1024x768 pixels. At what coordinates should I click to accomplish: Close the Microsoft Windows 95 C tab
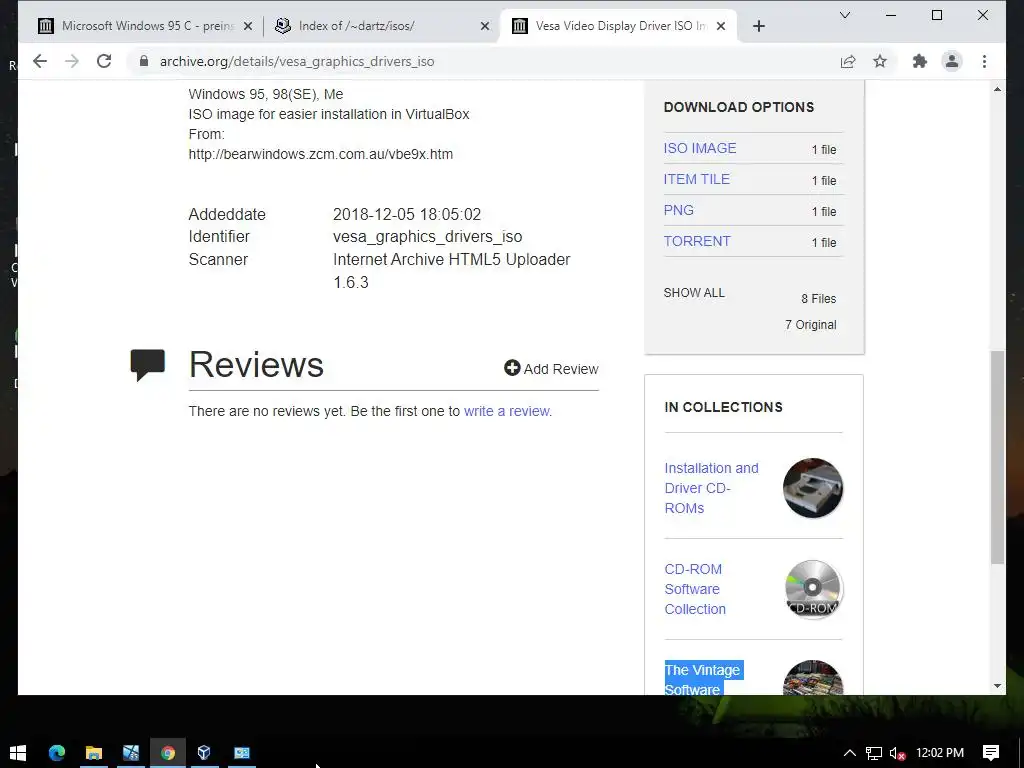pos(248,26)
